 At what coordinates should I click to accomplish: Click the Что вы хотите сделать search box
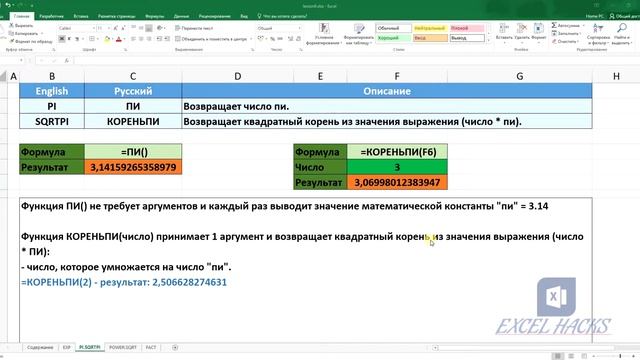coord(282,16)
